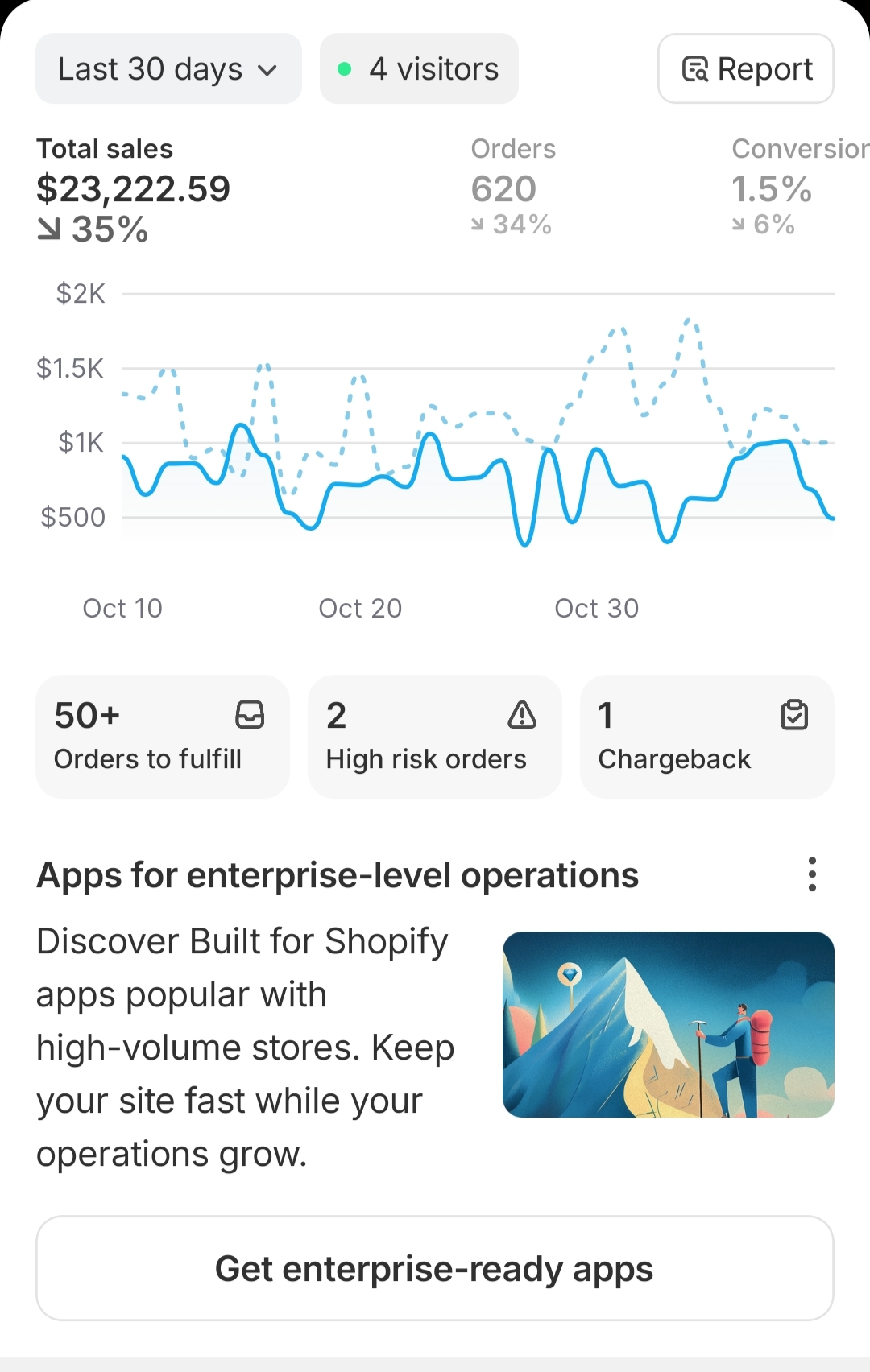
Task: Tap the total sales down-arrow trend icon
Action: pos(49,230)
